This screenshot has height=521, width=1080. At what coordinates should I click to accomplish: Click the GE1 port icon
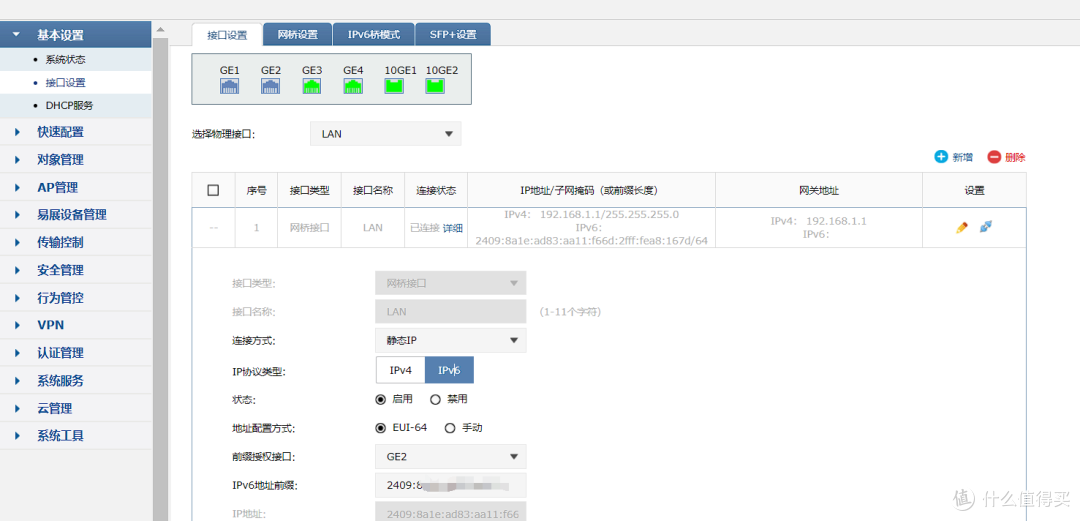coord(229,86)
